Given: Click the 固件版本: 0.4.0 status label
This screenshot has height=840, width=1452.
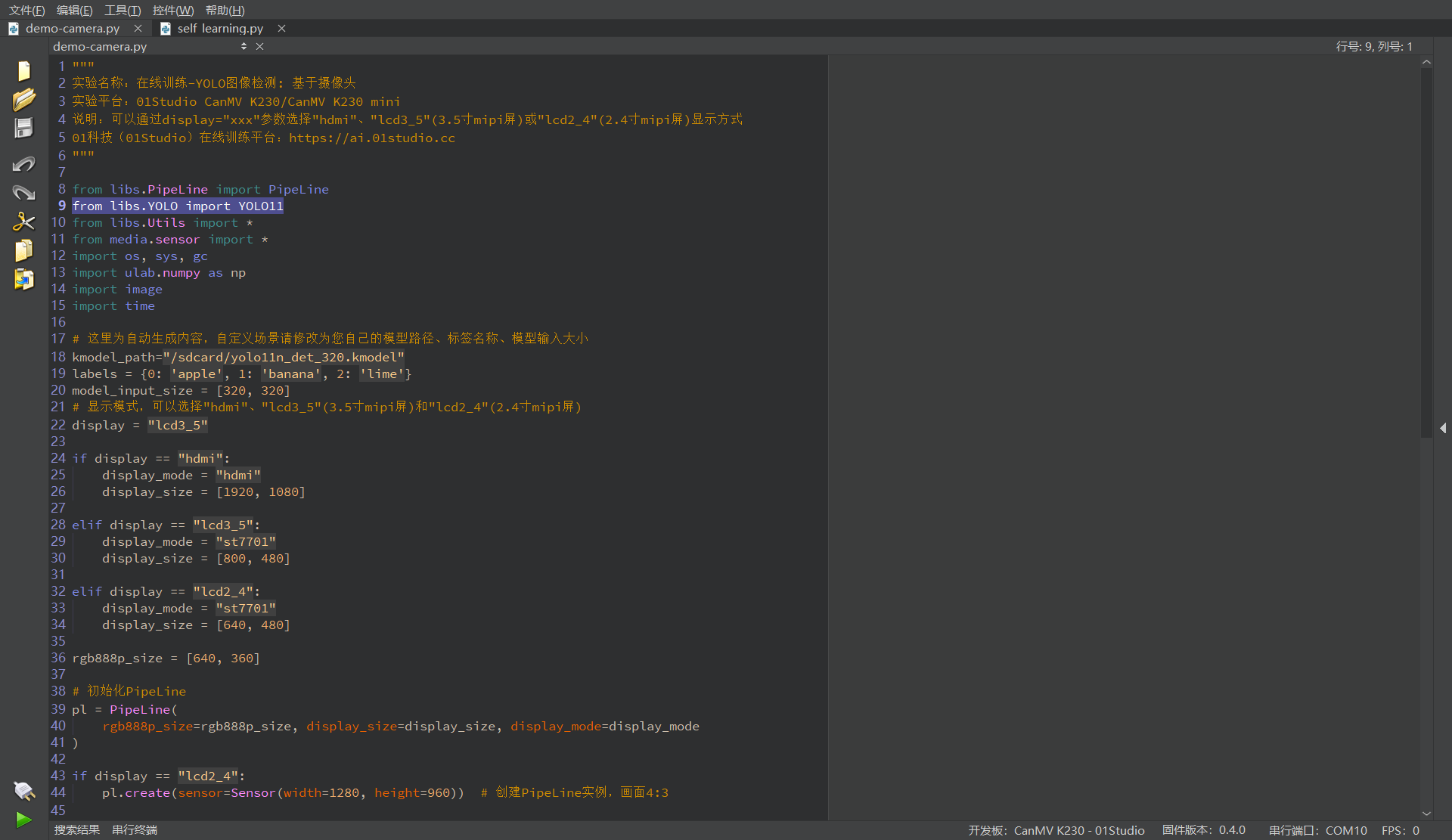Looking at the screenshot, I should [1203, 830].
